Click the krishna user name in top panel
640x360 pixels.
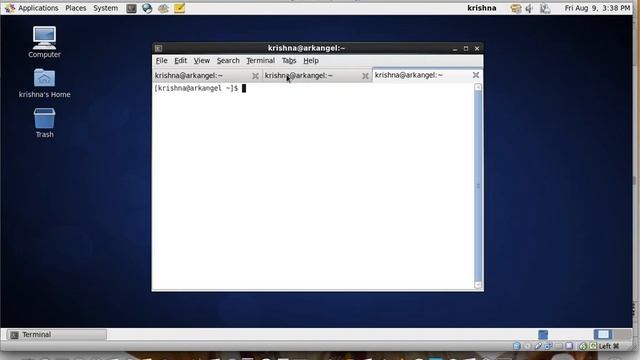coord(482,8)
